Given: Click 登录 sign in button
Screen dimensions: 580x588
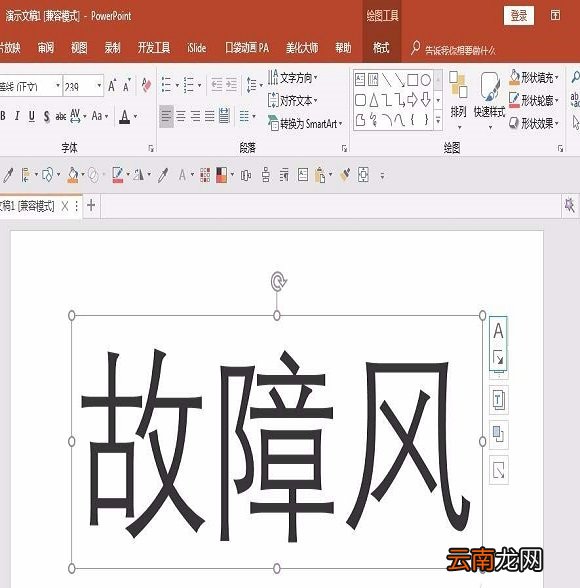Looking at the screenshot, I should click(519, 16).
